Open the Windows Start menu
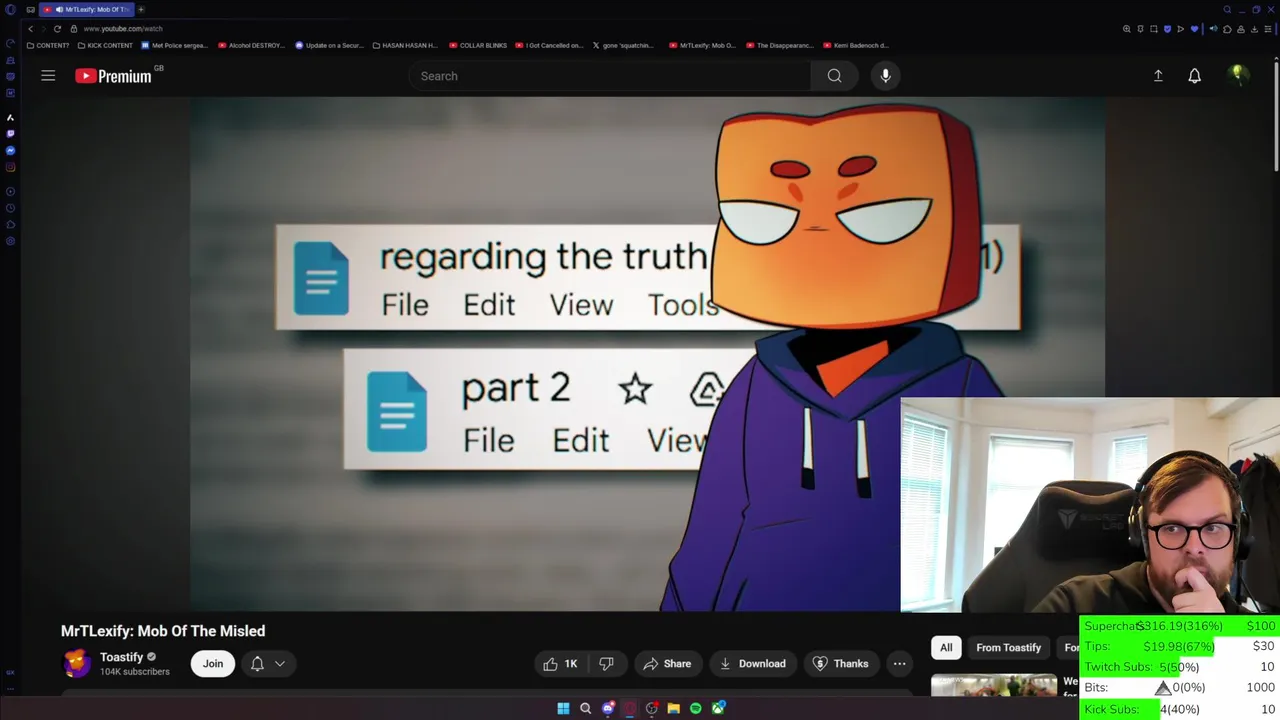Screen dimensions: 1280x720 [x=563, y=708]
